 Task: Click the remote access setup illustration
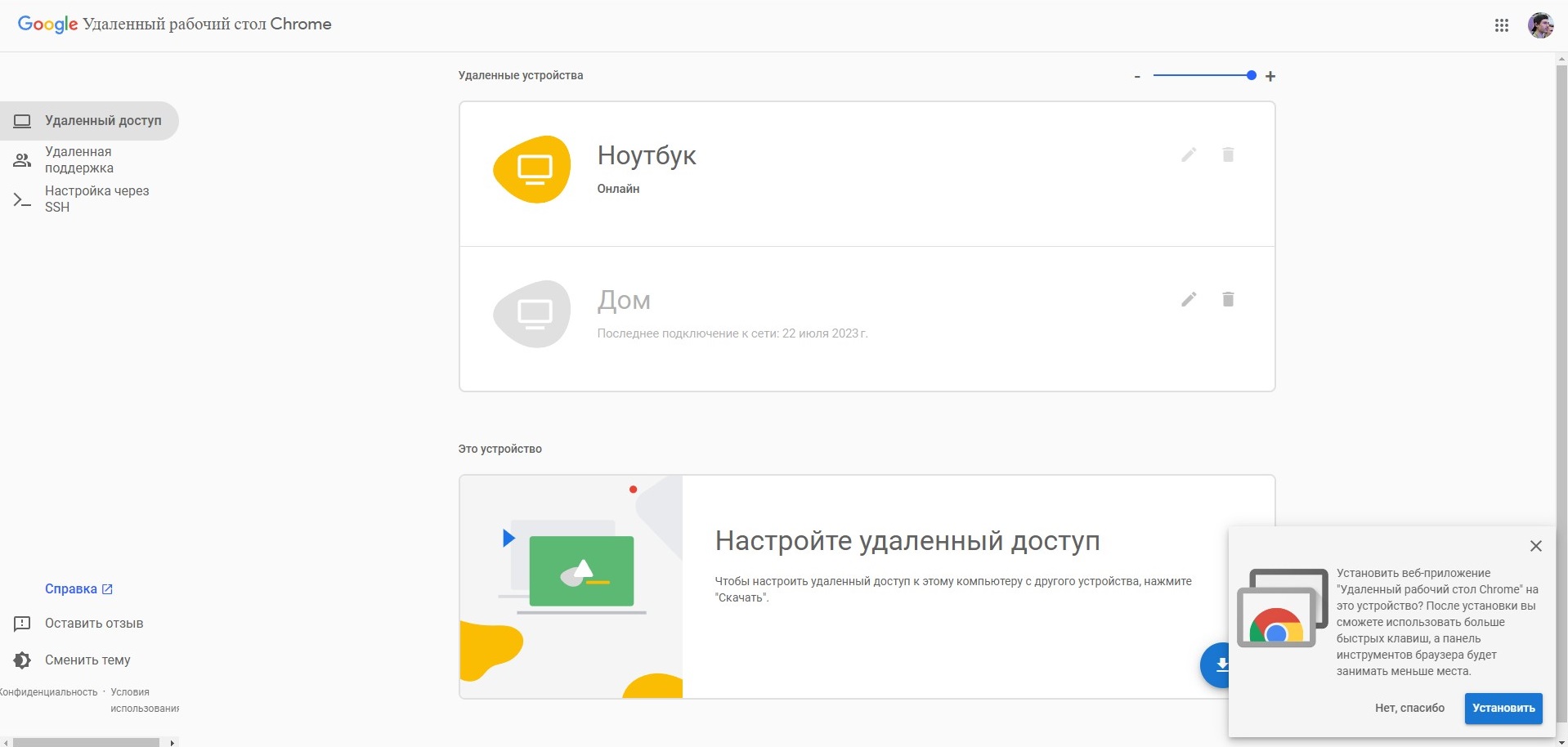pyautogui.click(x=571, y=587)
